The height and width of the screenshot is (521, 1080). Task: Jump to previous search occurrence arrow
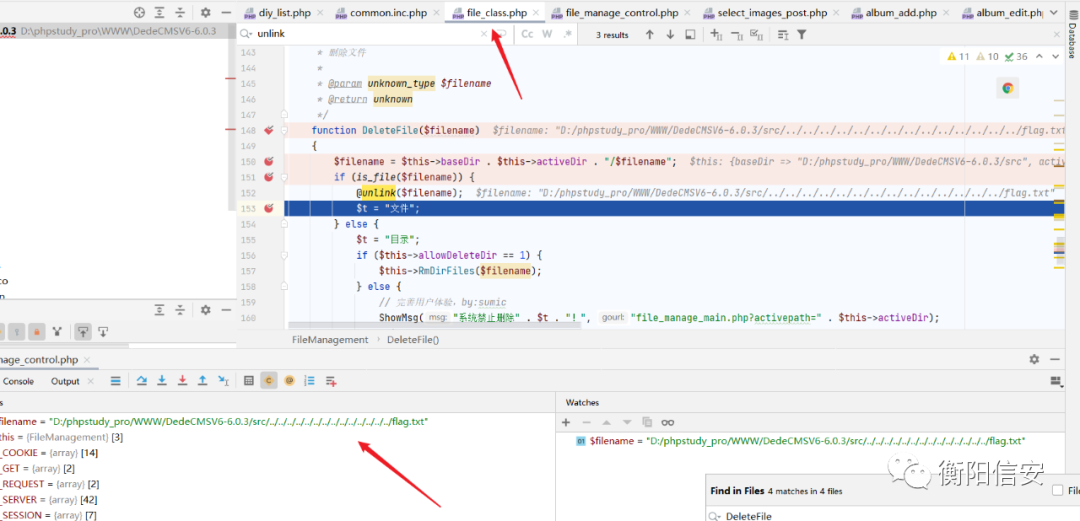pos(650,34)
